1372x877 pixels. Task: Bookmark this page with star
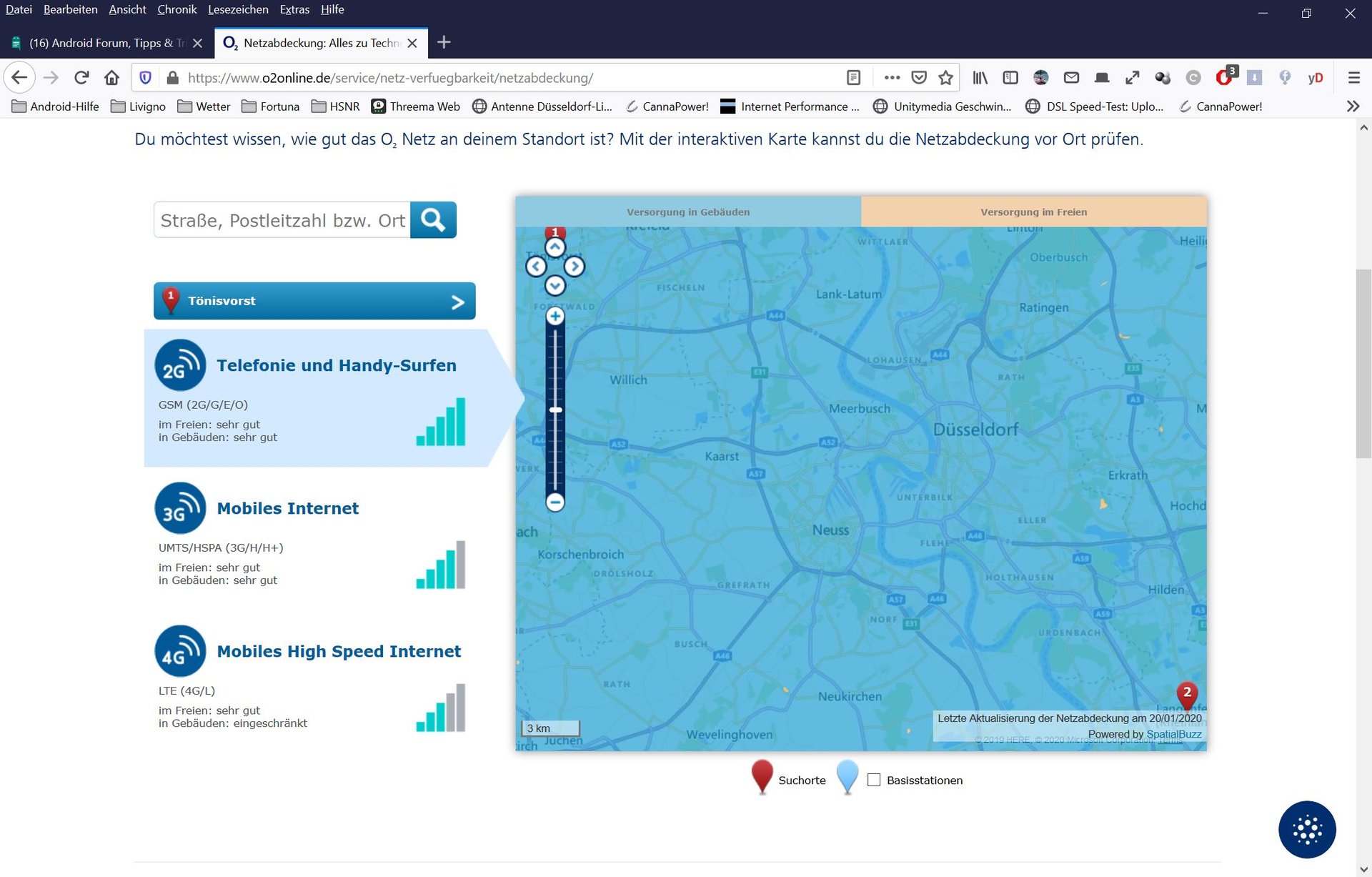[946, 77]
